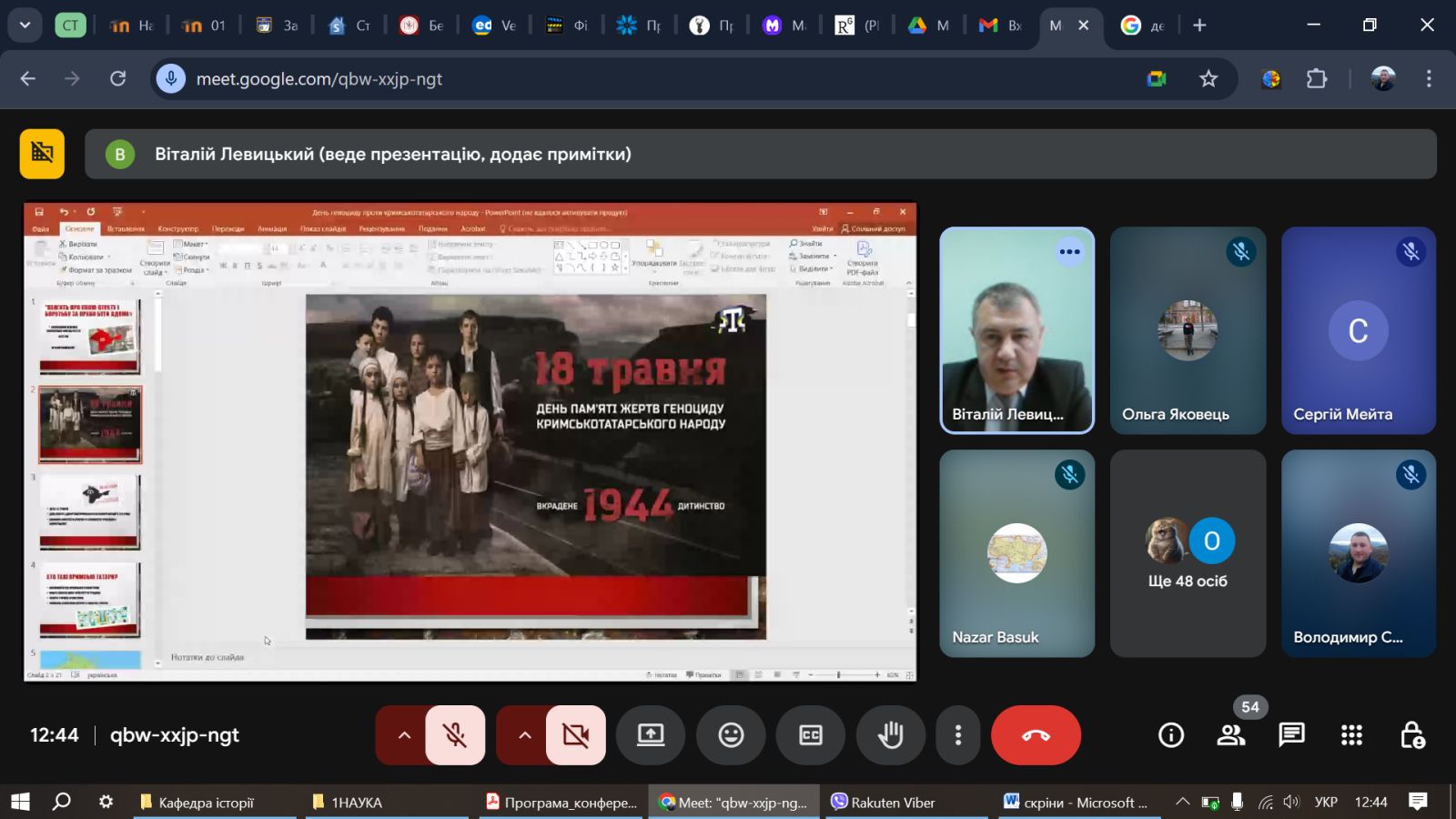Open meeting details info icon
The height and width of the screenshot is (819, 1456).
(x=1171, y=735)
